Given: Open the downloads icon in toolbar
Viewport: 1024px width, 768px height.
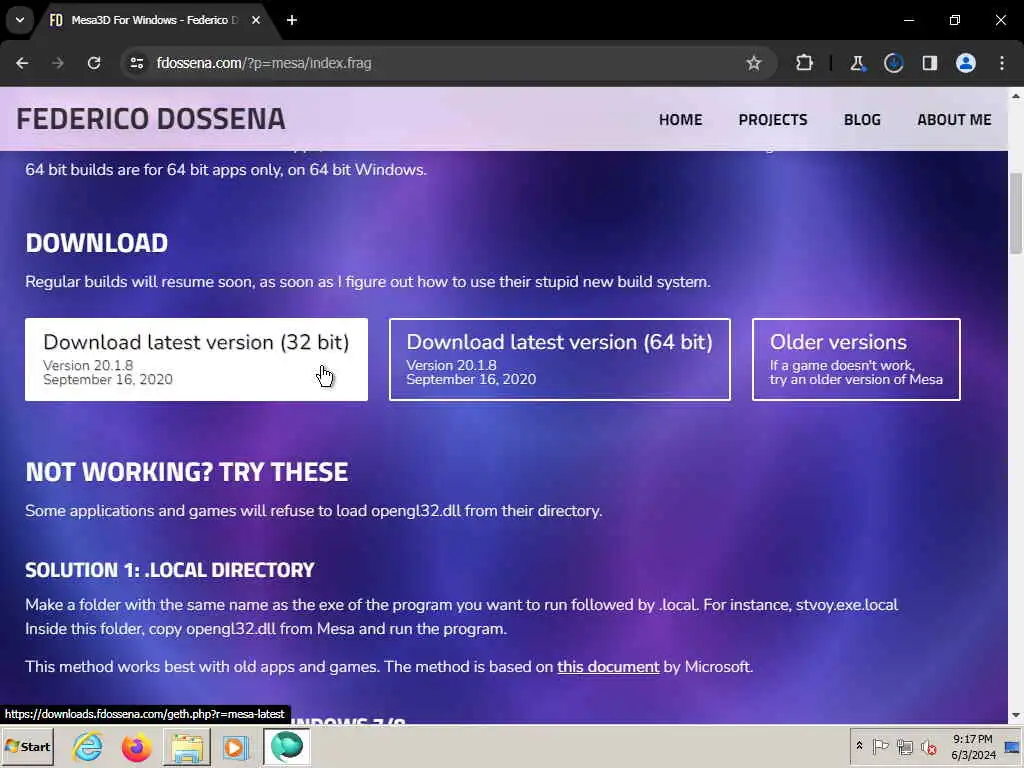Looking at the screenshot, I should tap(893, 63).
